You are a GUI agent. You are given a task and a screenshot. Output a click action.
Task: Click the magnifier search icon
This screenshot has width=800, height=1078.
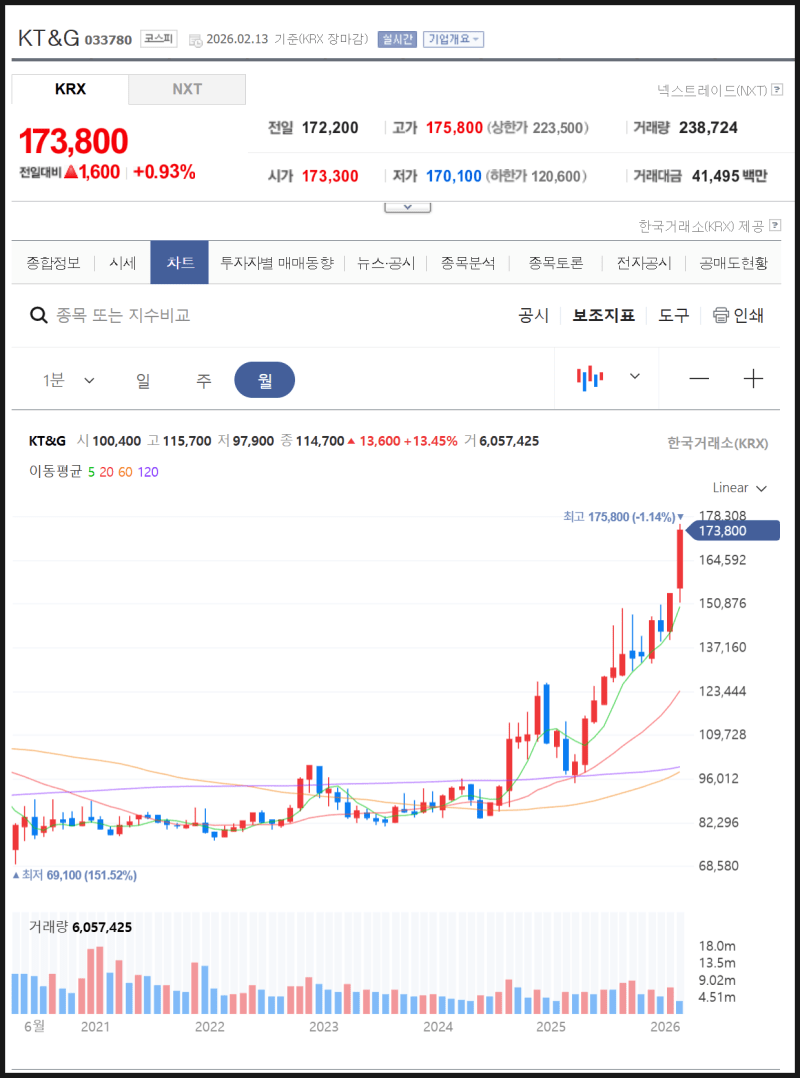click(x=38, y=316)
